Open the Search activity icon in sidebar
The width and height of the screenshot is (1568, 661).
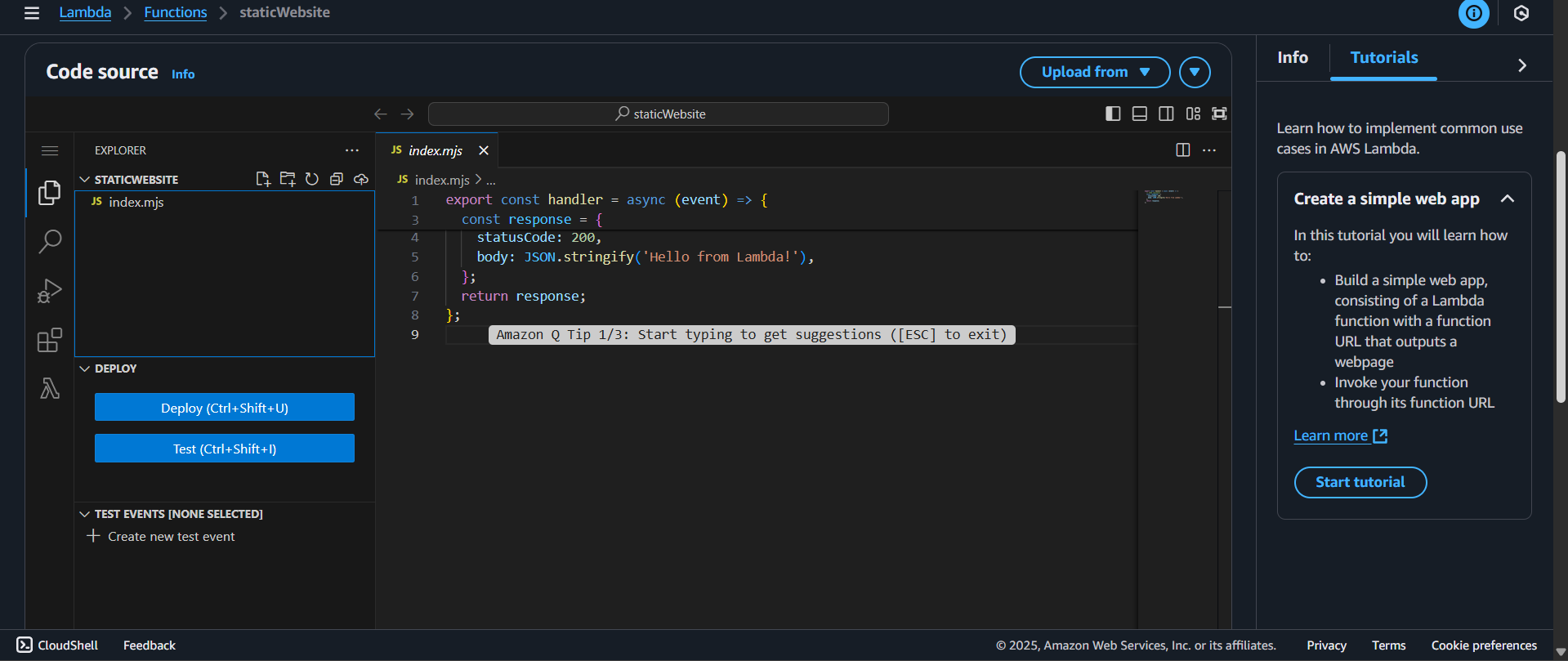pos(50,242)
